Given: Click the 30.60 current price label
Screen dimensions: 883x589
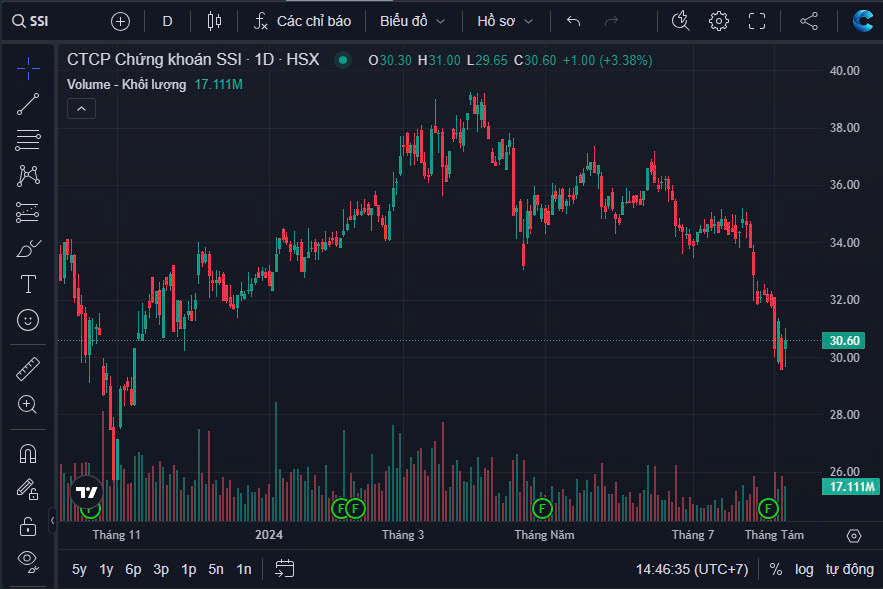Looking at the screenshot, I should click(x=844, y=341).
